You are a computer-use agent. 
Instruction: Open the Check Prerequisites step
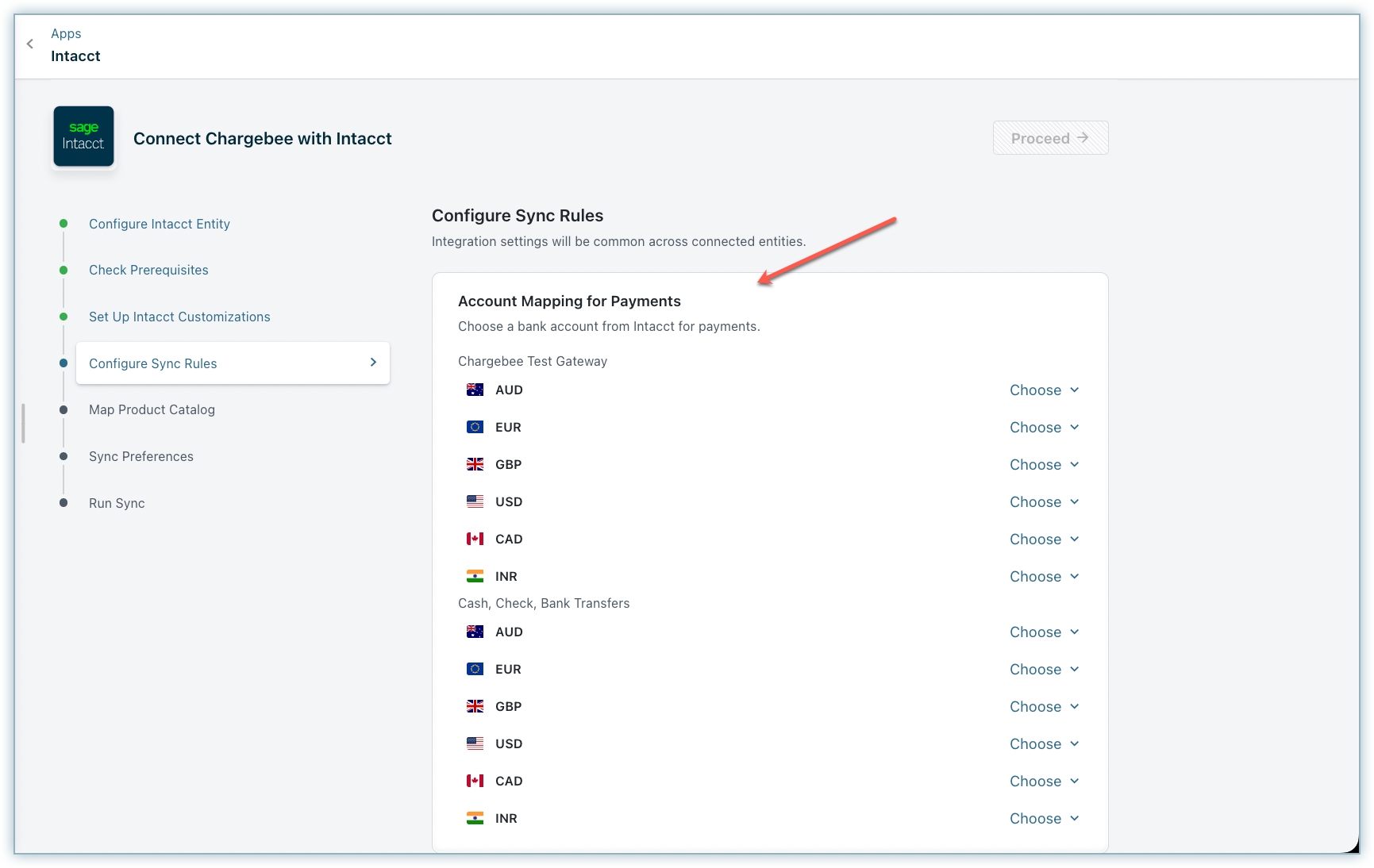point(148,270)
